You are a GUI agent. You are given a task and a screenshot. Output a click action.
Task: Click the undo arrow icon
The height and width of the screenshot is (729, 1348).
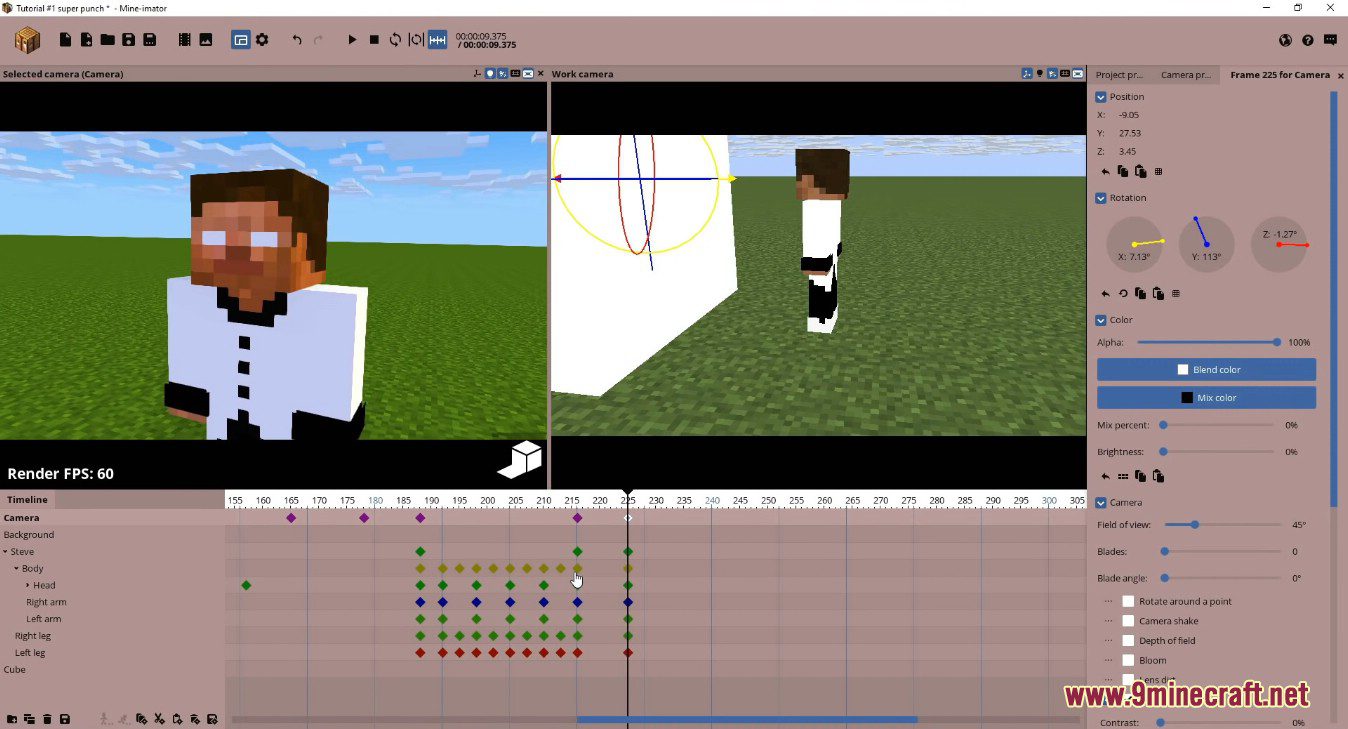[x=296, y=39]
